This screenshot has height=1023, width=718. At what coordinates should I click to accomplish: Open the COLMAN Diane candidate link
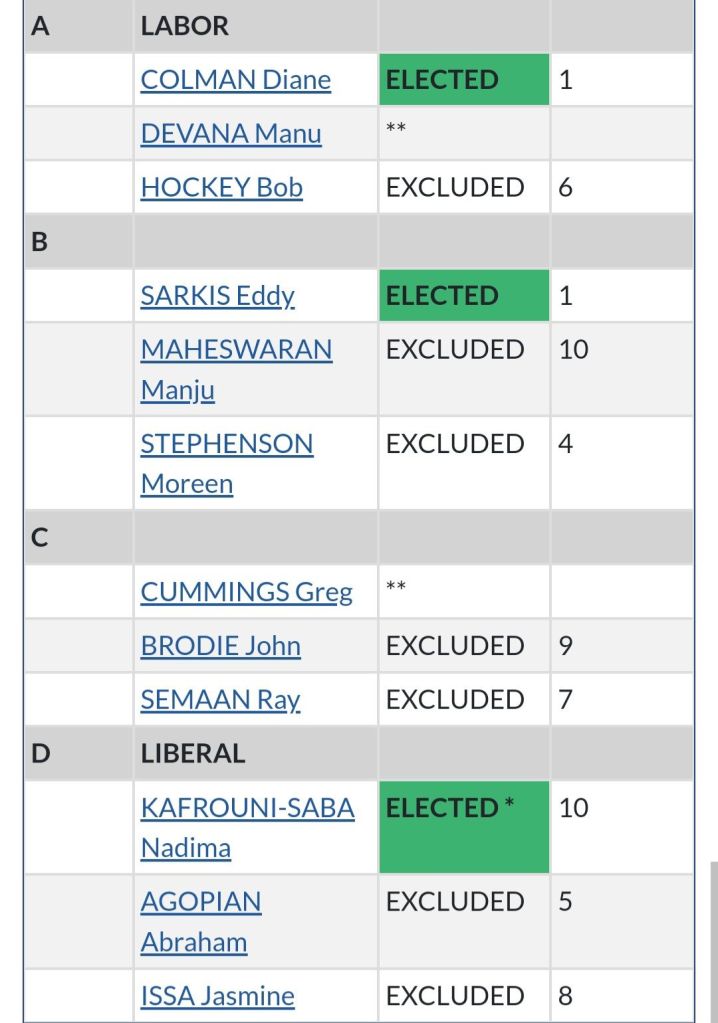coord(235,80)
